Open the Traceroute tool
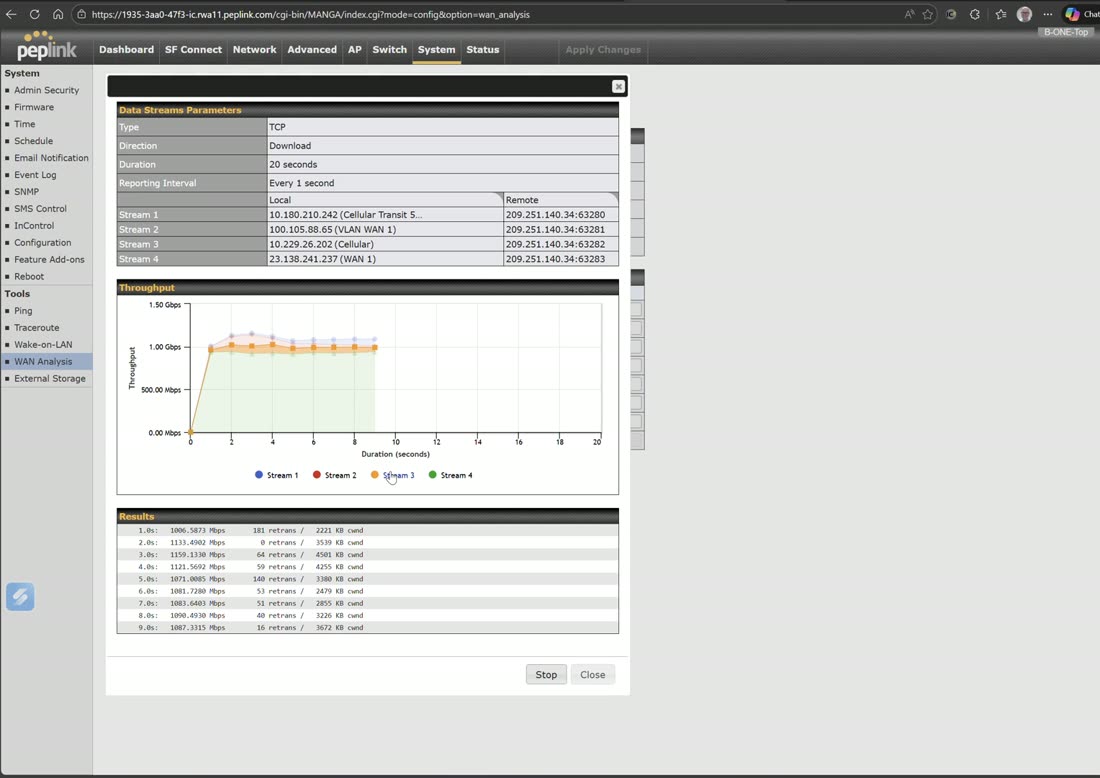Image resolution: width=1100 pixels, height=778 pixels. tap(36, 328)
